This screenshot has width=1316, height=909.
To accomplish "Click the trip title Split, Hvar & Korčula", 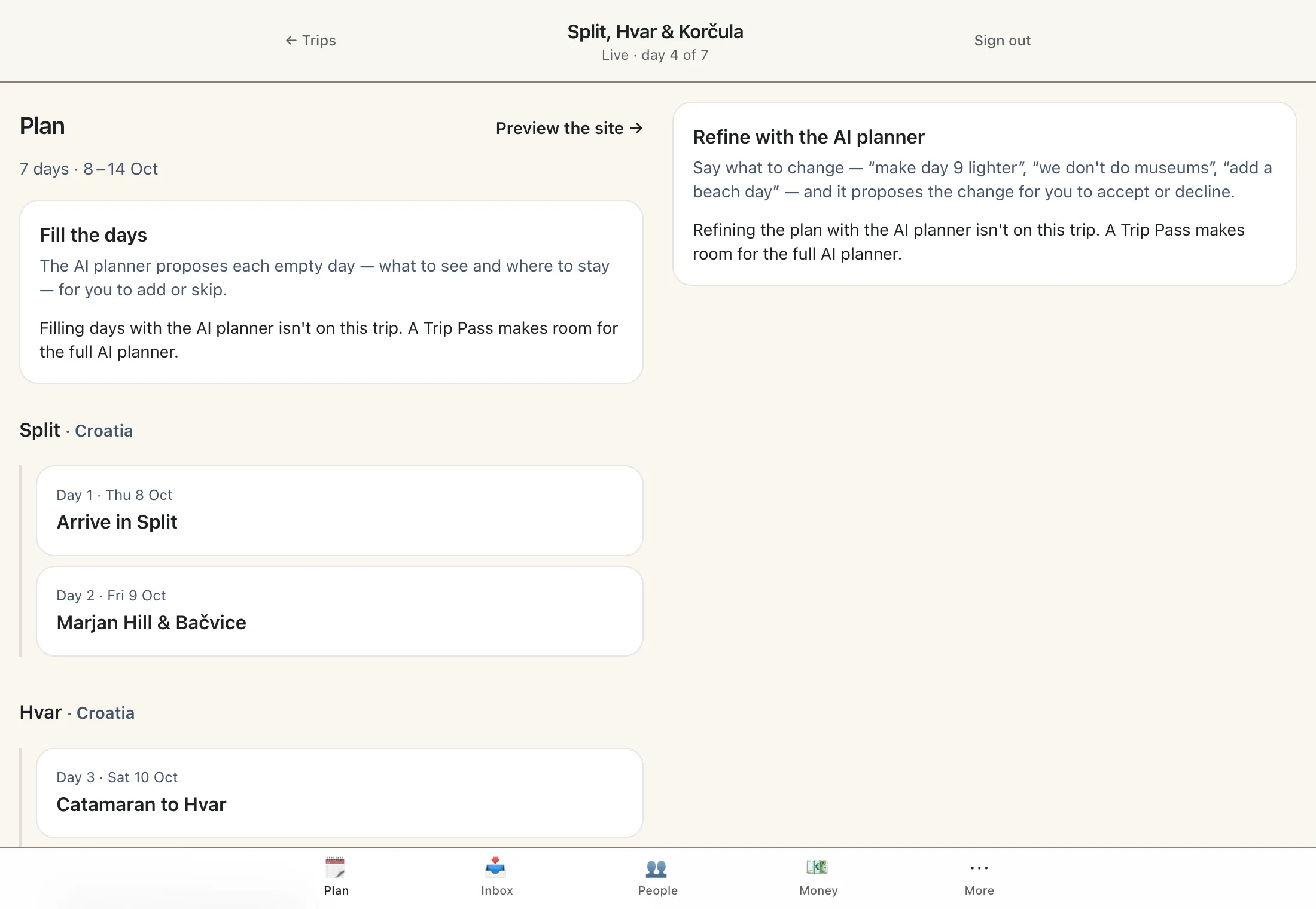I will point(655,32).
